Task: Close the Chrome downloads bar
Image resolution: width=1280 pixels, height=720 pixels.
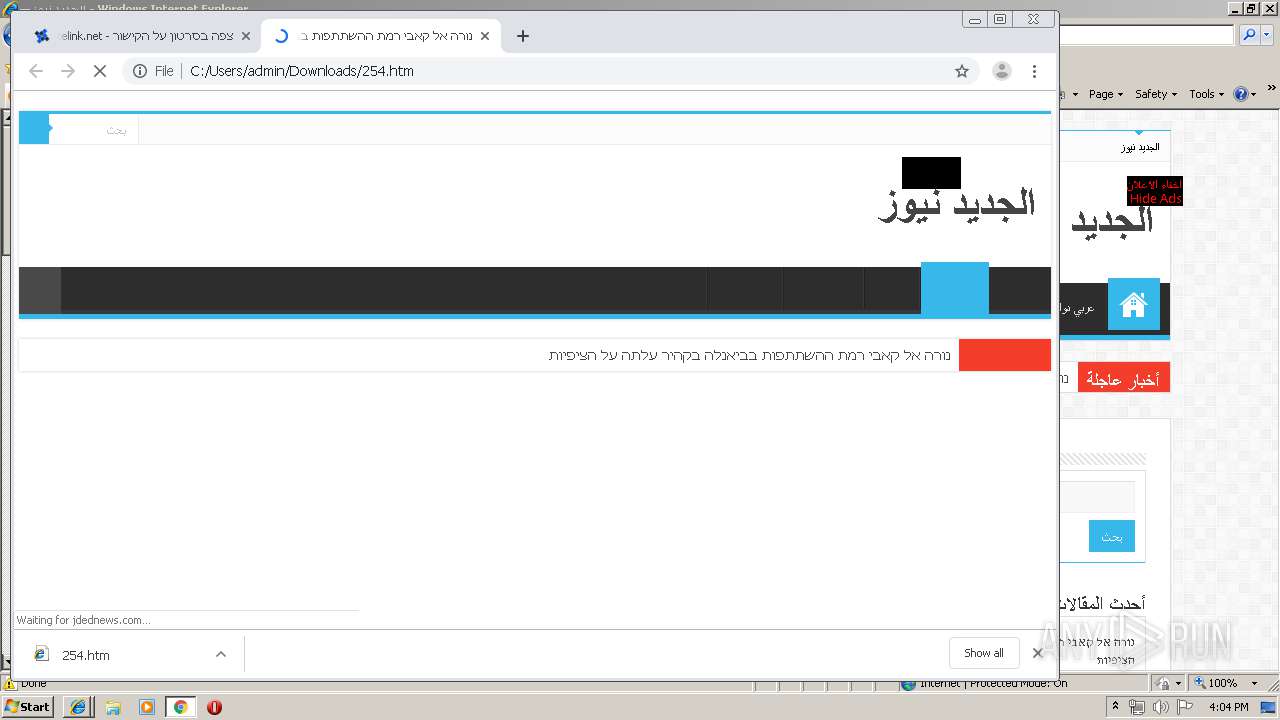Action: tap(1037, 653)
